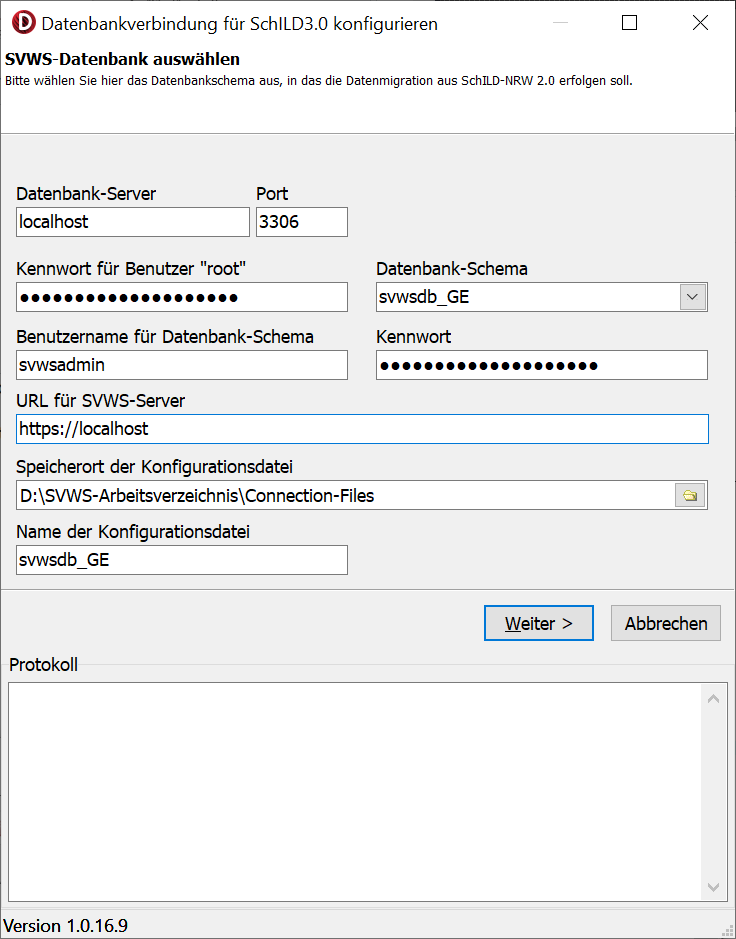736x939 pixels.
Task: Minimize the configuration dialog window
Action: (561, 23)
